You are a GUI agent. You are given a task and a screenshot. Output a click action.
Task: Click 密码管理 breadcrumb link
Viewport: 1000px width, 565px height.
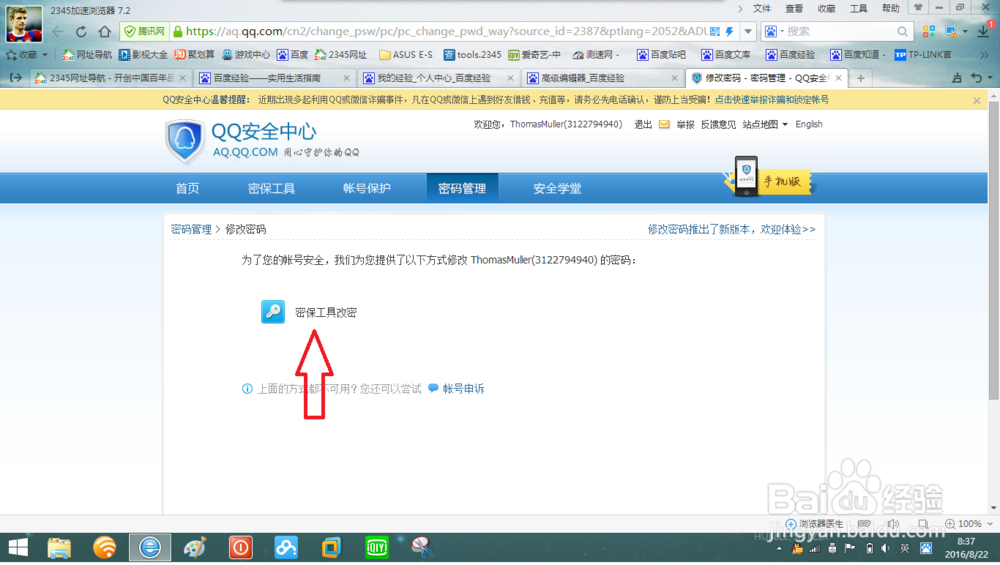pos(191,229)
